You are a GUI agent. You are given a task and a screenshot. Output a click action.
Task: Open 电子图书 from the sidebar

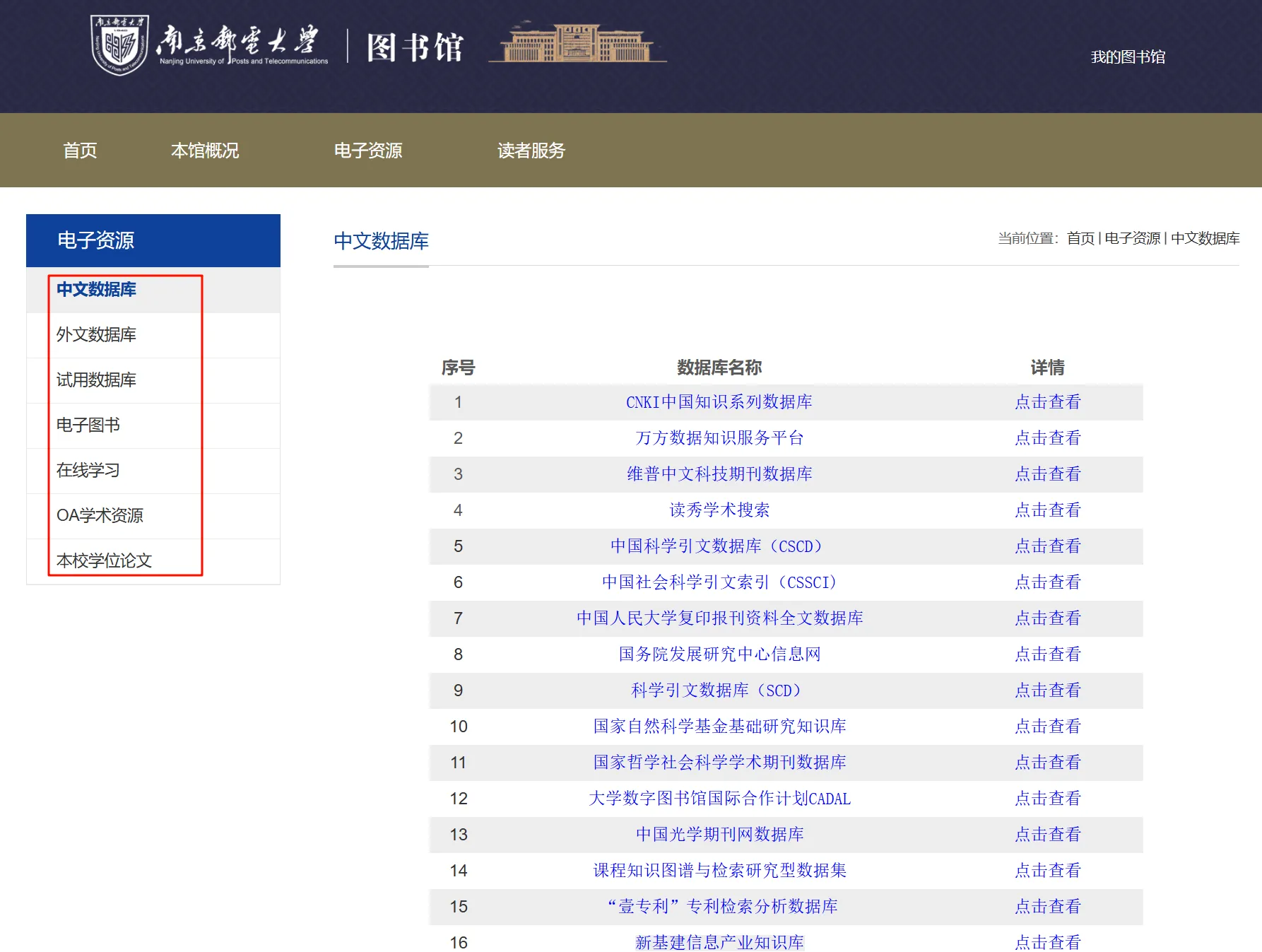(x=88, y=425)
